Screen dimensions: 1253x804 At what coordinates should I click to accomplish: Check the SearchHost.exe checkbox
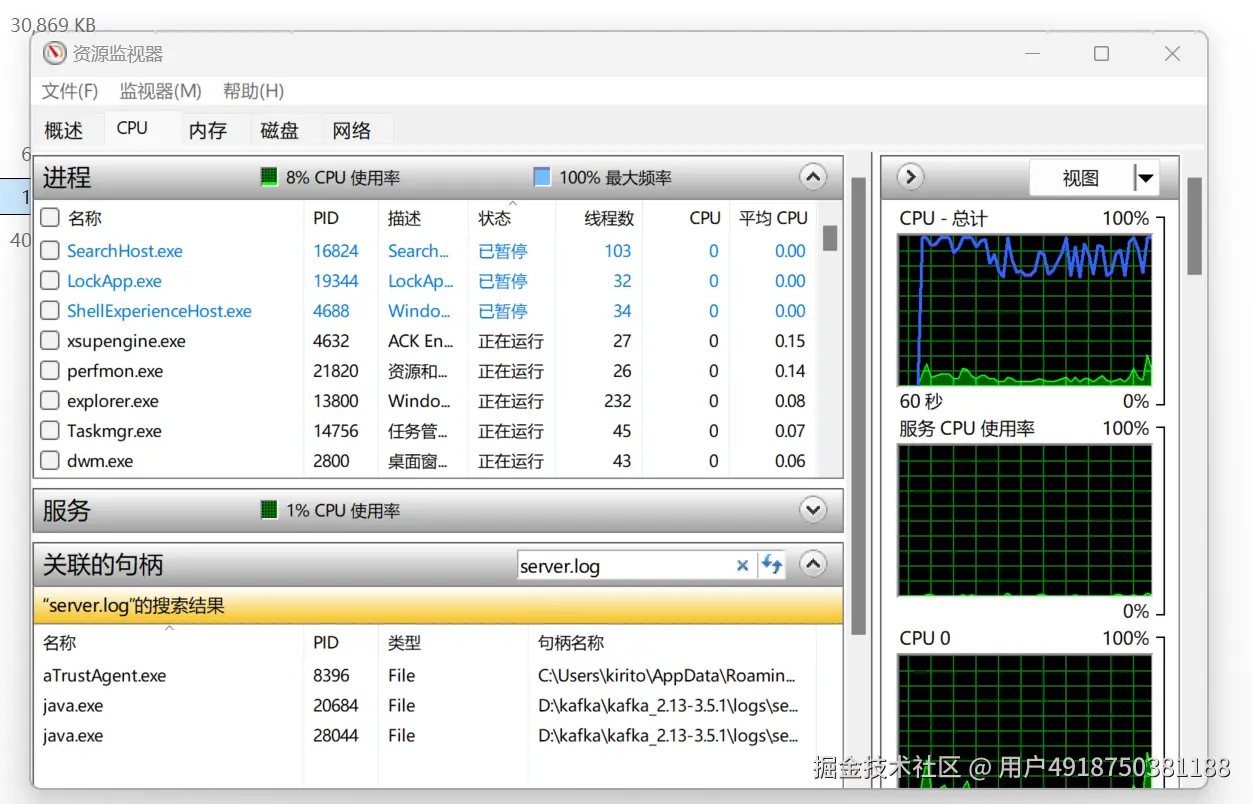(49, 251)
